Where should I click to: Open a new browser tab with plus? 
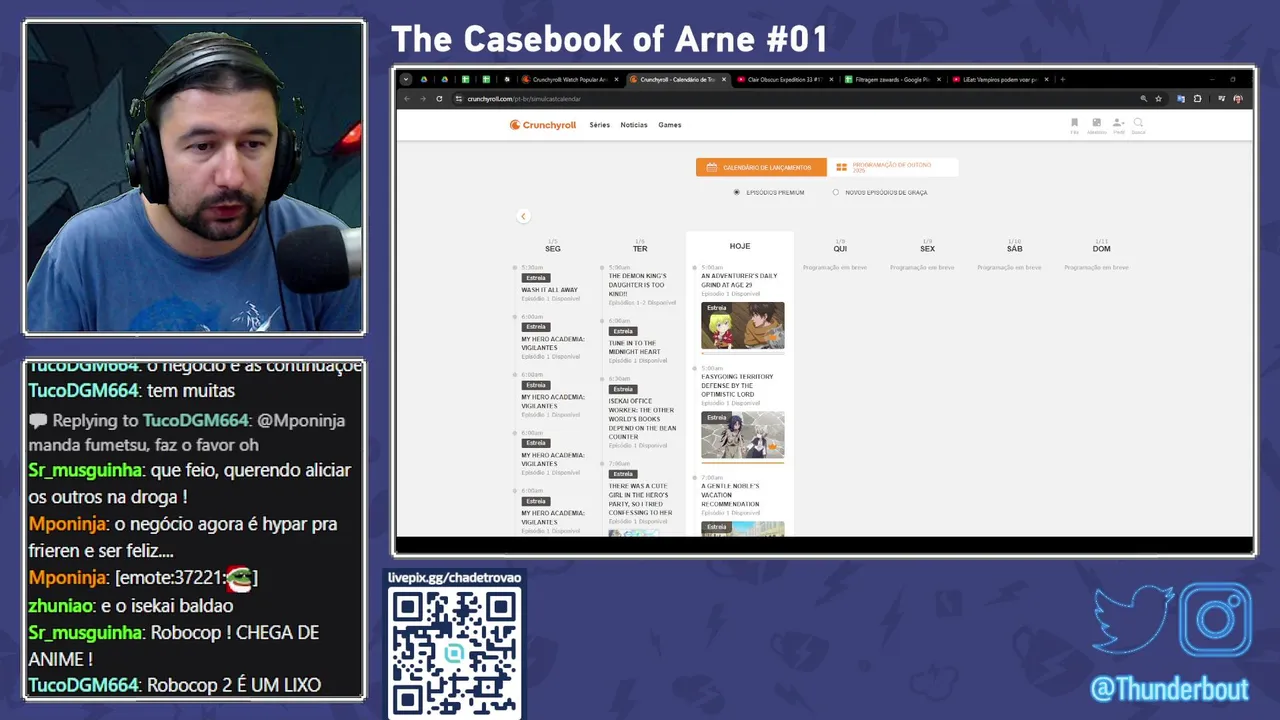pyautogui.click(x=1063, y=79)
